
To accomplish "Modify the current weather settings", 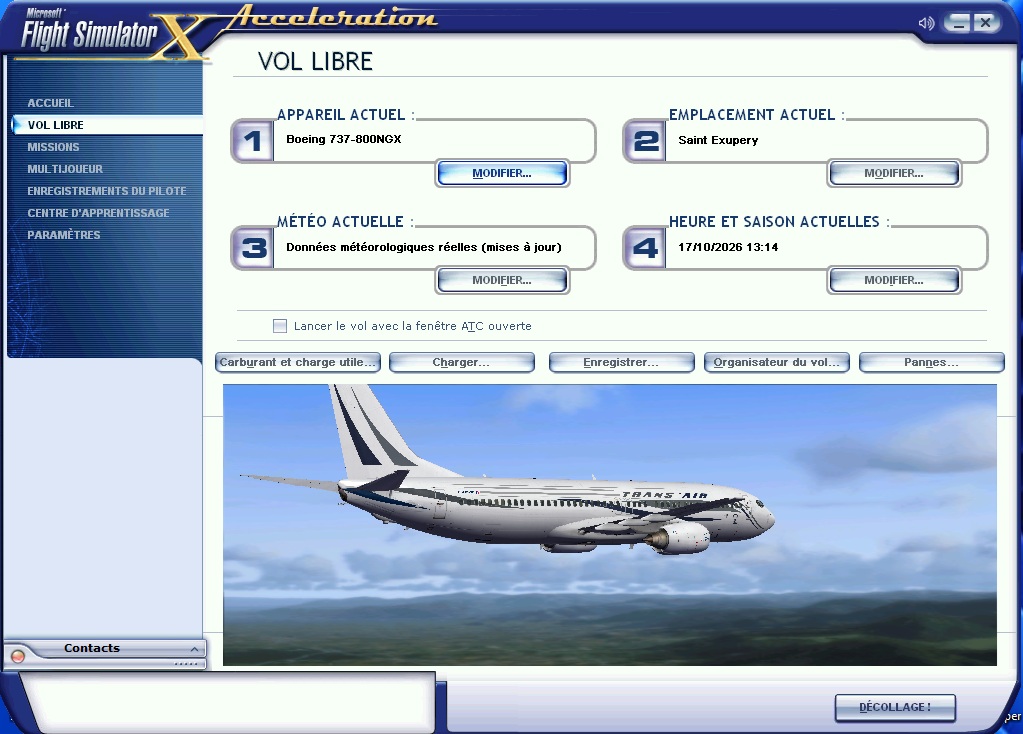I will click(502, 281).
